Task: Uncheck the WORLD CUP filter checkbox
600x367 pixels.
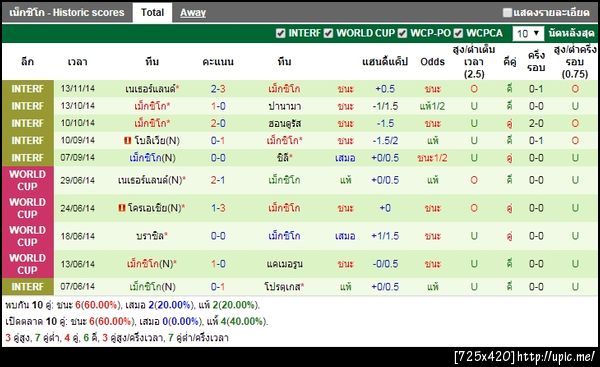Action: pos(328,33)
